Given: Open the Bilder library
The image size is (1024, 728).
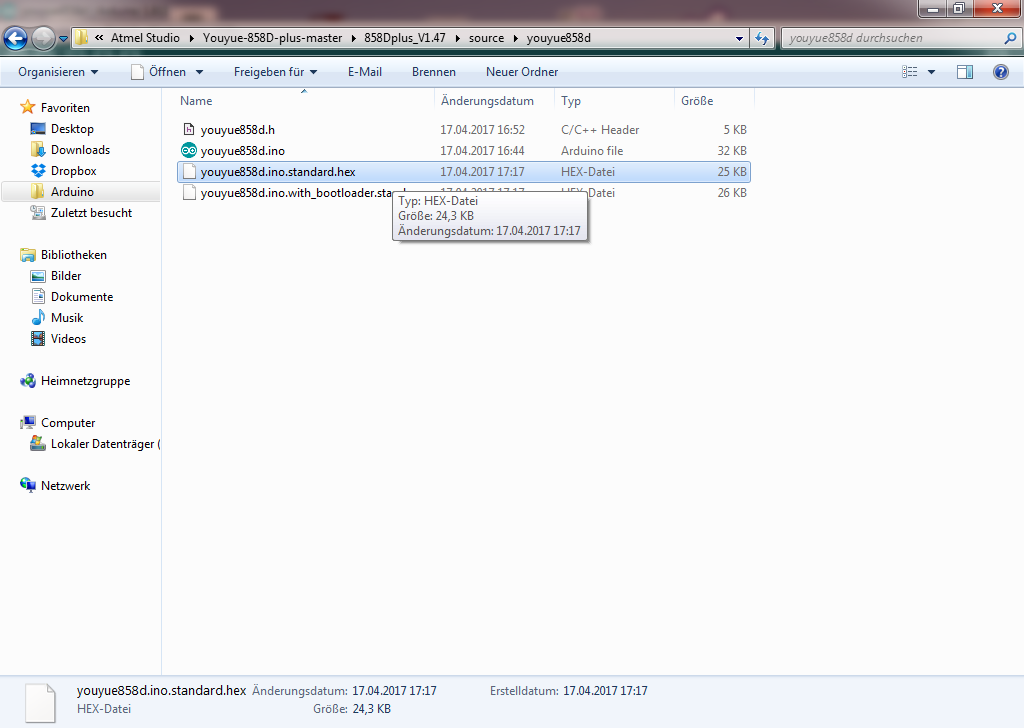Looking at the screenshot, I should 66,276.
